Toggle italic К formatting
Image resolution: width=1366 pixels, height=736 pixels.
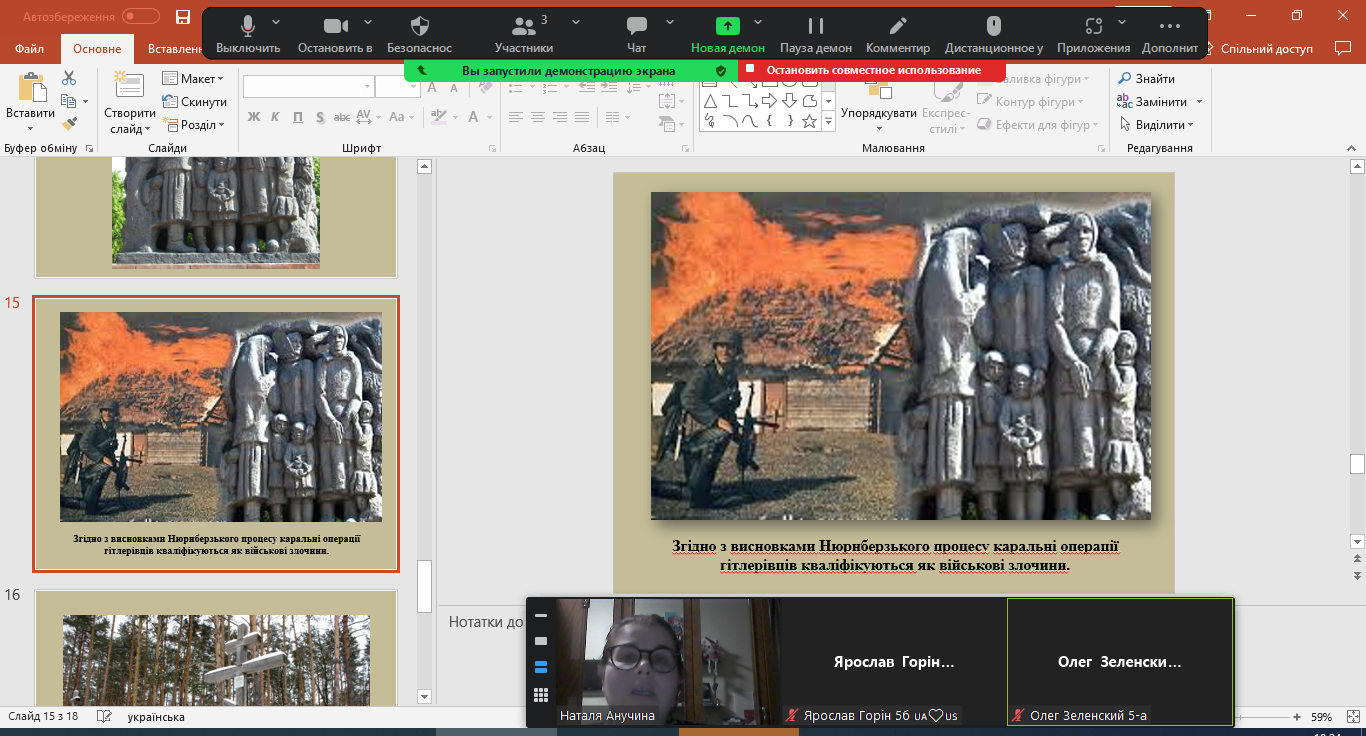[275, 117]
